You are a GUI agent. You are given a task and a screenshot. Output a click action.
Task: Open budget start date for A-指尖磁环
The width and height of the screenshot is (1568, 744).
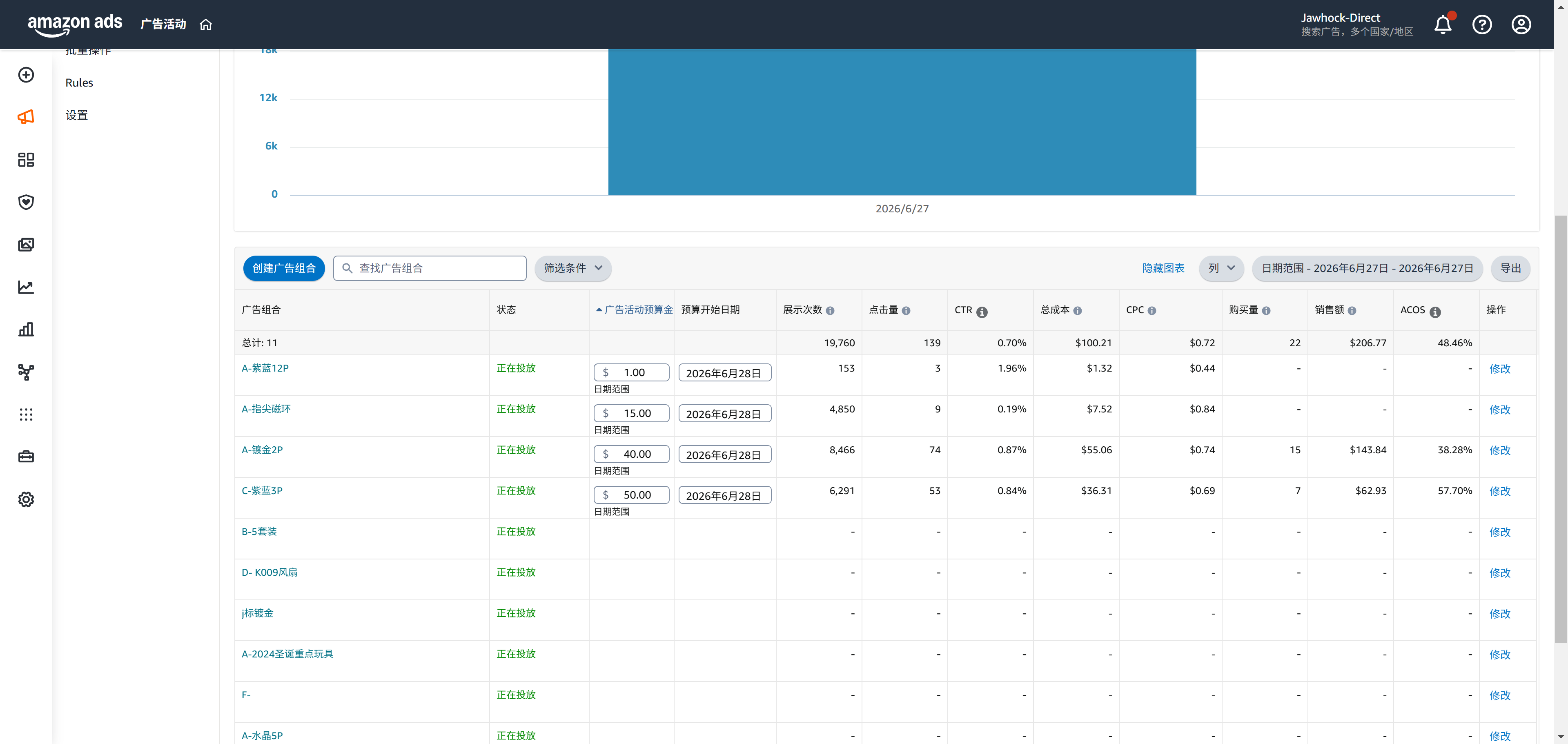(724, 413)
